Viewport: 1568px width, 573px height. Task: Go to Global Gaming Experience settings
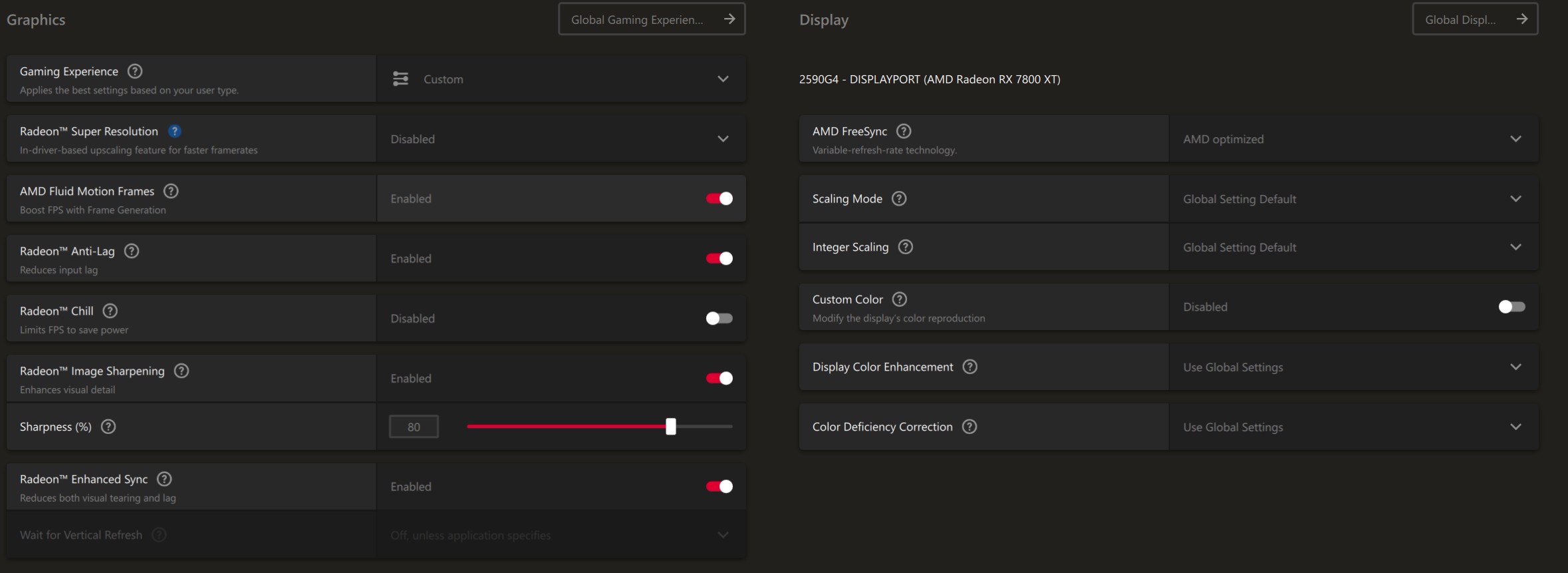click(652, 19)
